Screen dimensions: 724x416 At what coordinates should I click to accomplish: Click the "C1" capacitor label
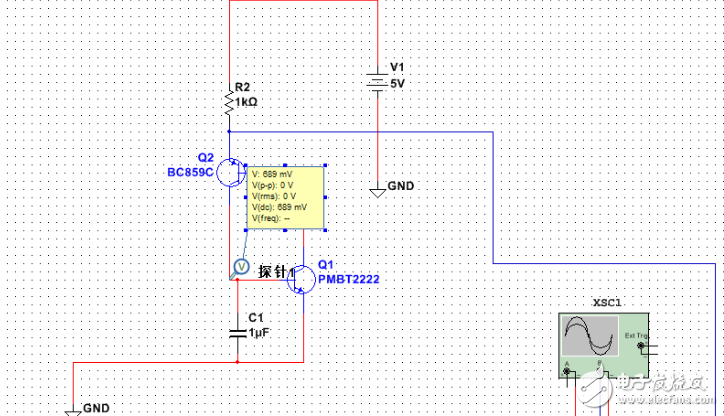point(256,318)
